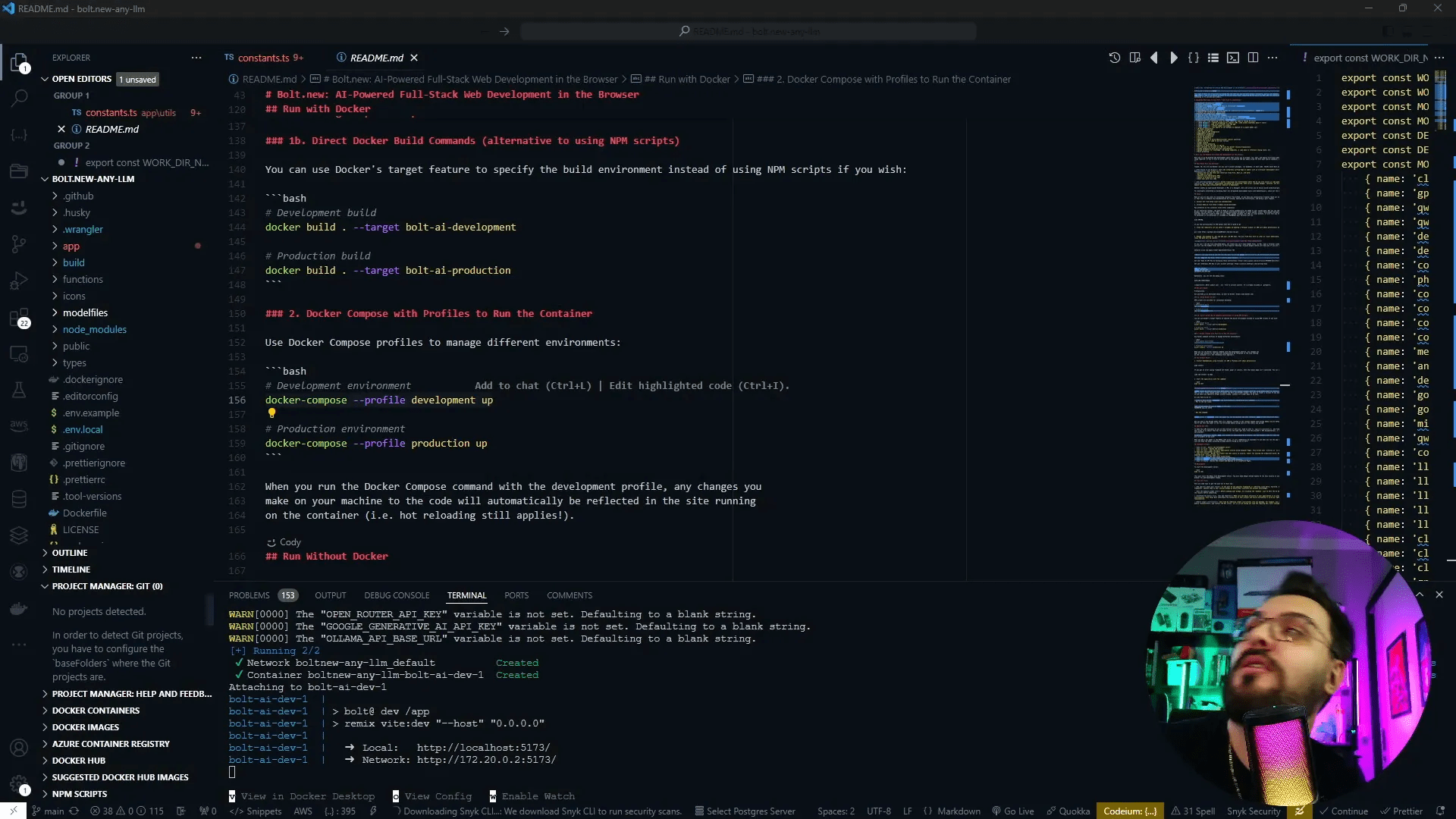Switch to the DEBUG CONSOLE panel tab

click(397, 595)
